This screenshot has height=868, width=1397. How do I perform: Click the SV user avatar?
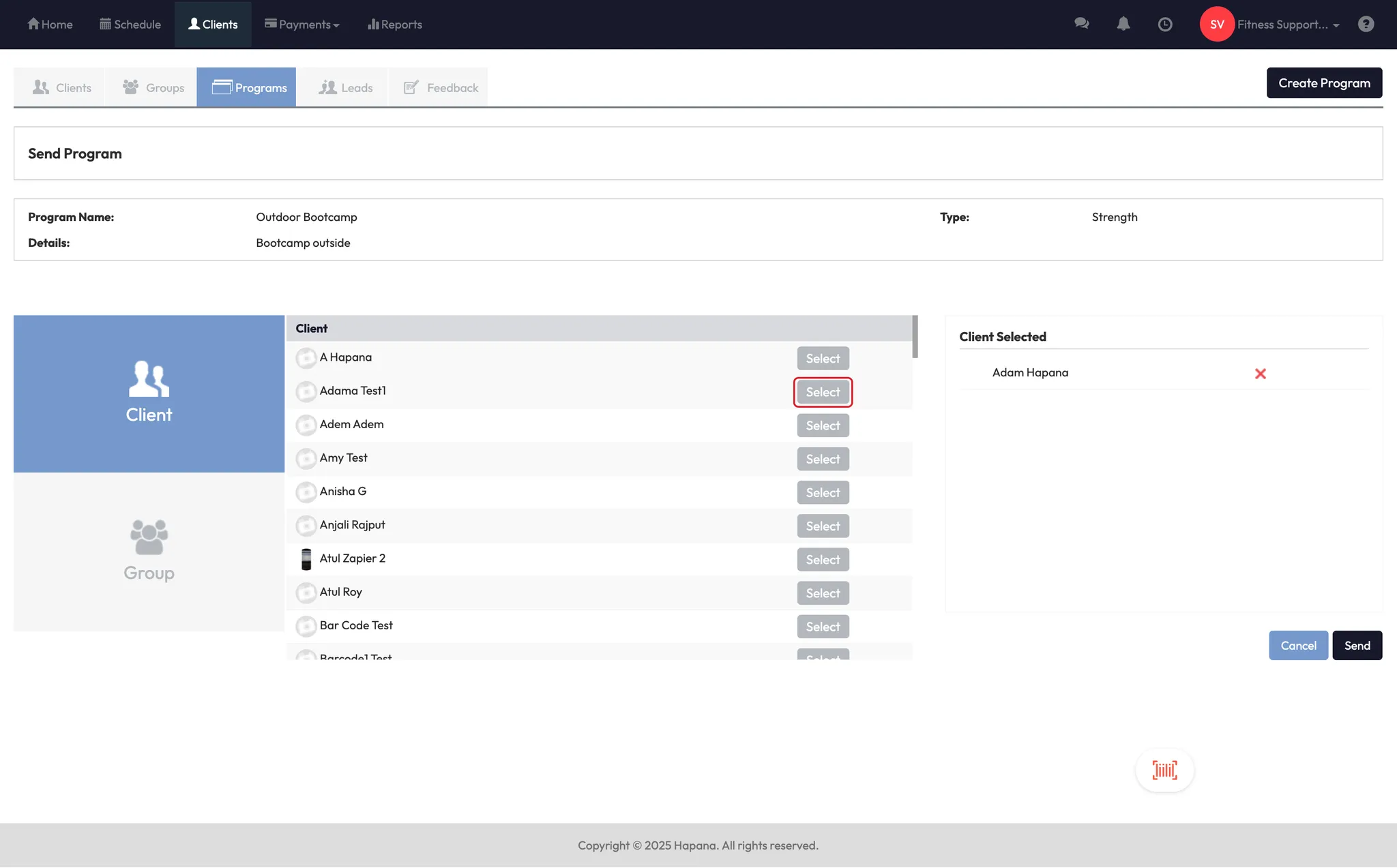click(1217, 24)
